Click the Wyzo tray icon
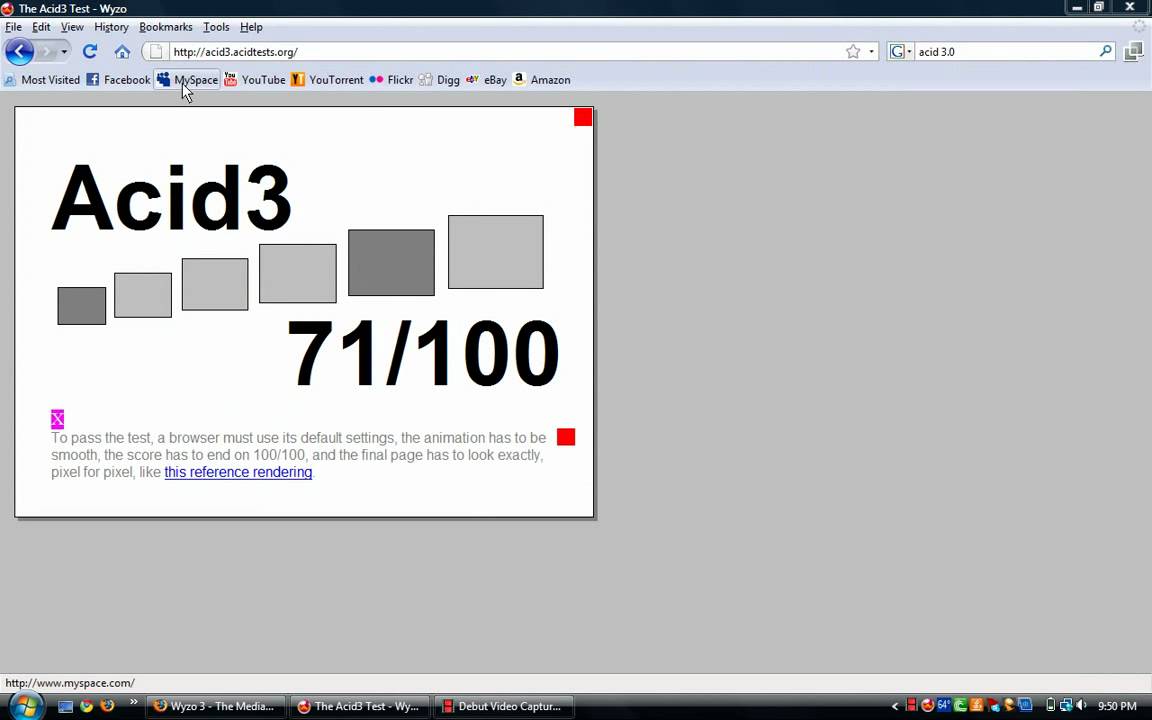 coord(928,705)
